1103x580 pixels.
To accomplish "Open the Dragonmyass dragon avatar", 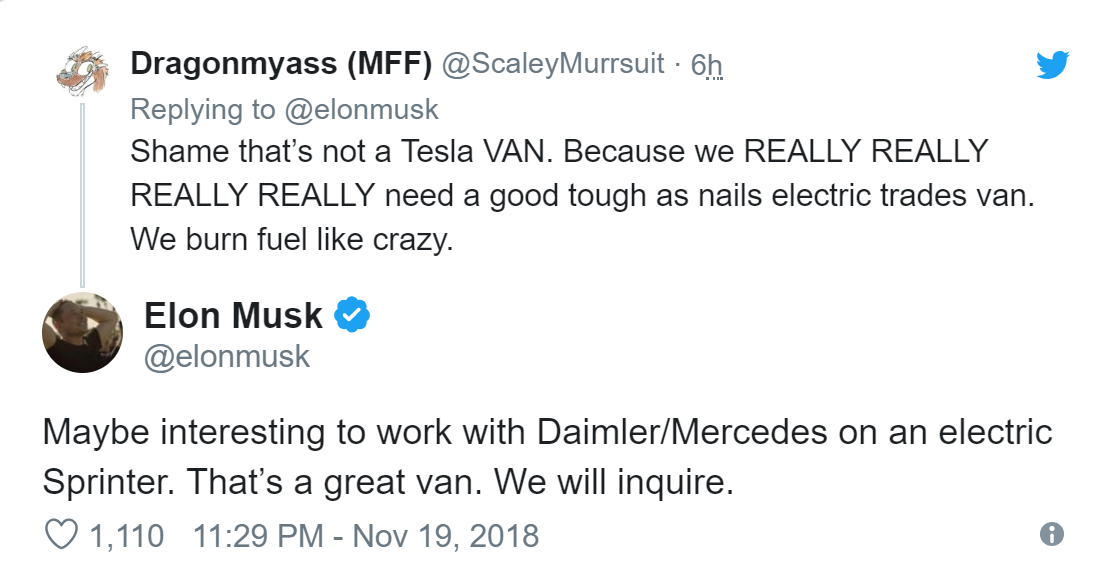I will pyautogui.click(x=83, y=72).
